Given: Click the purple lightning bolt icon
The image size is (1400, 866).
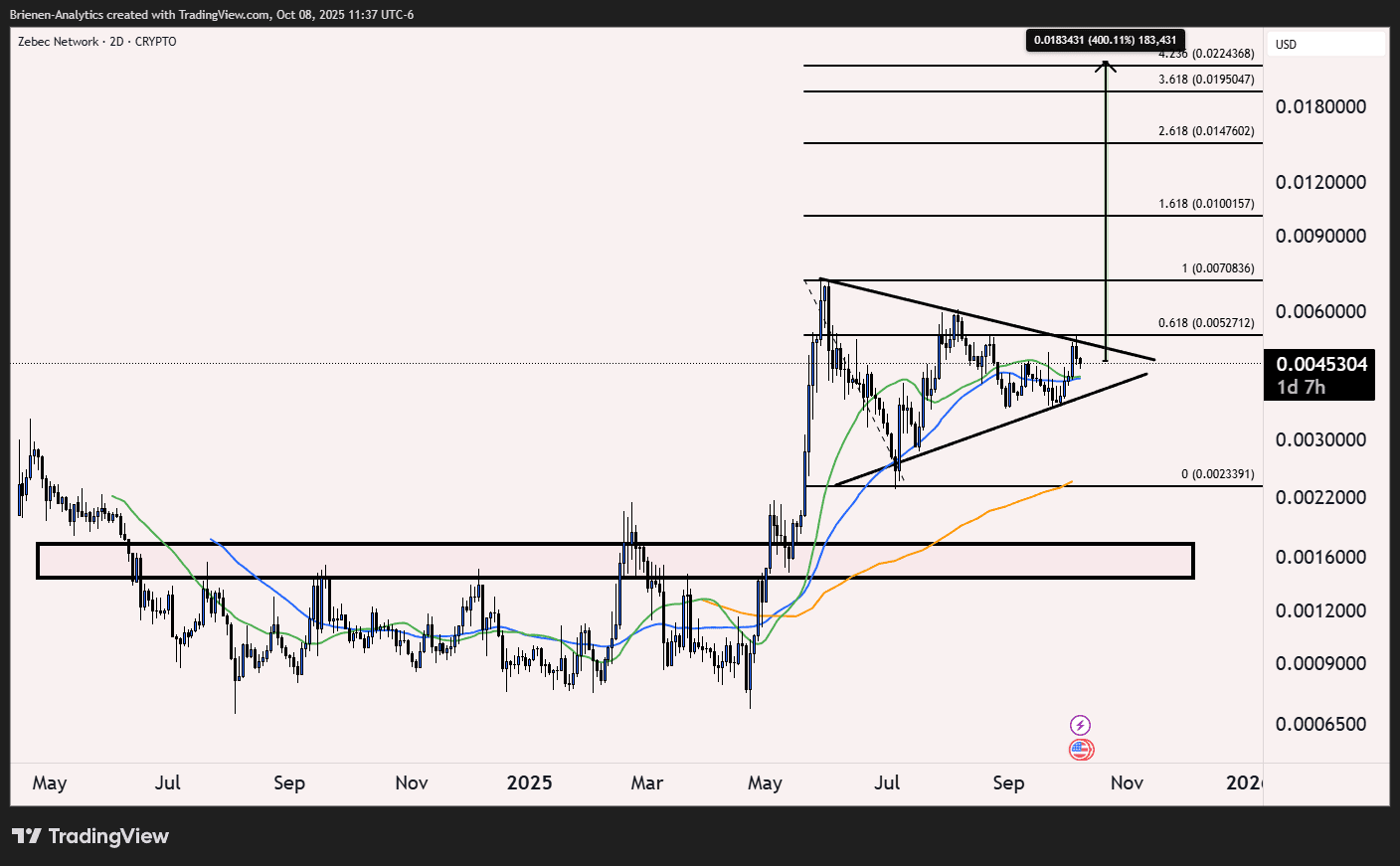Looking at the screenshot, I should [1080, 723].
